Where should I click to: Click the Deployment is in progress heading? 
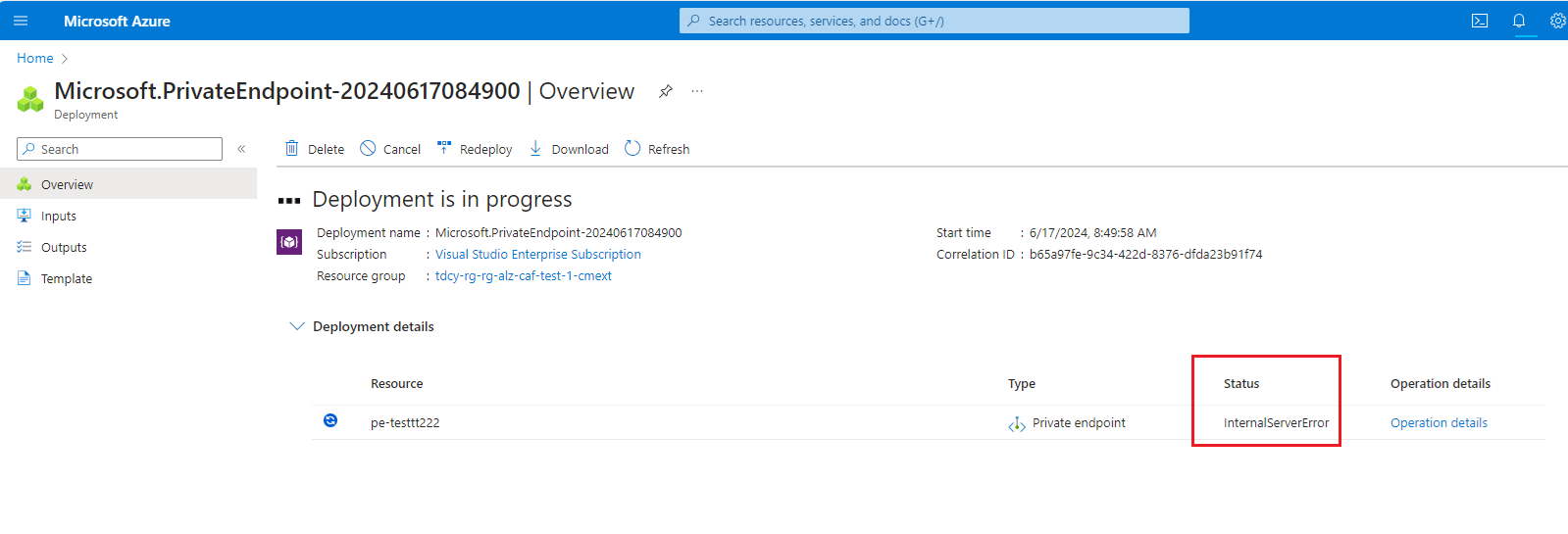(442, 199)
